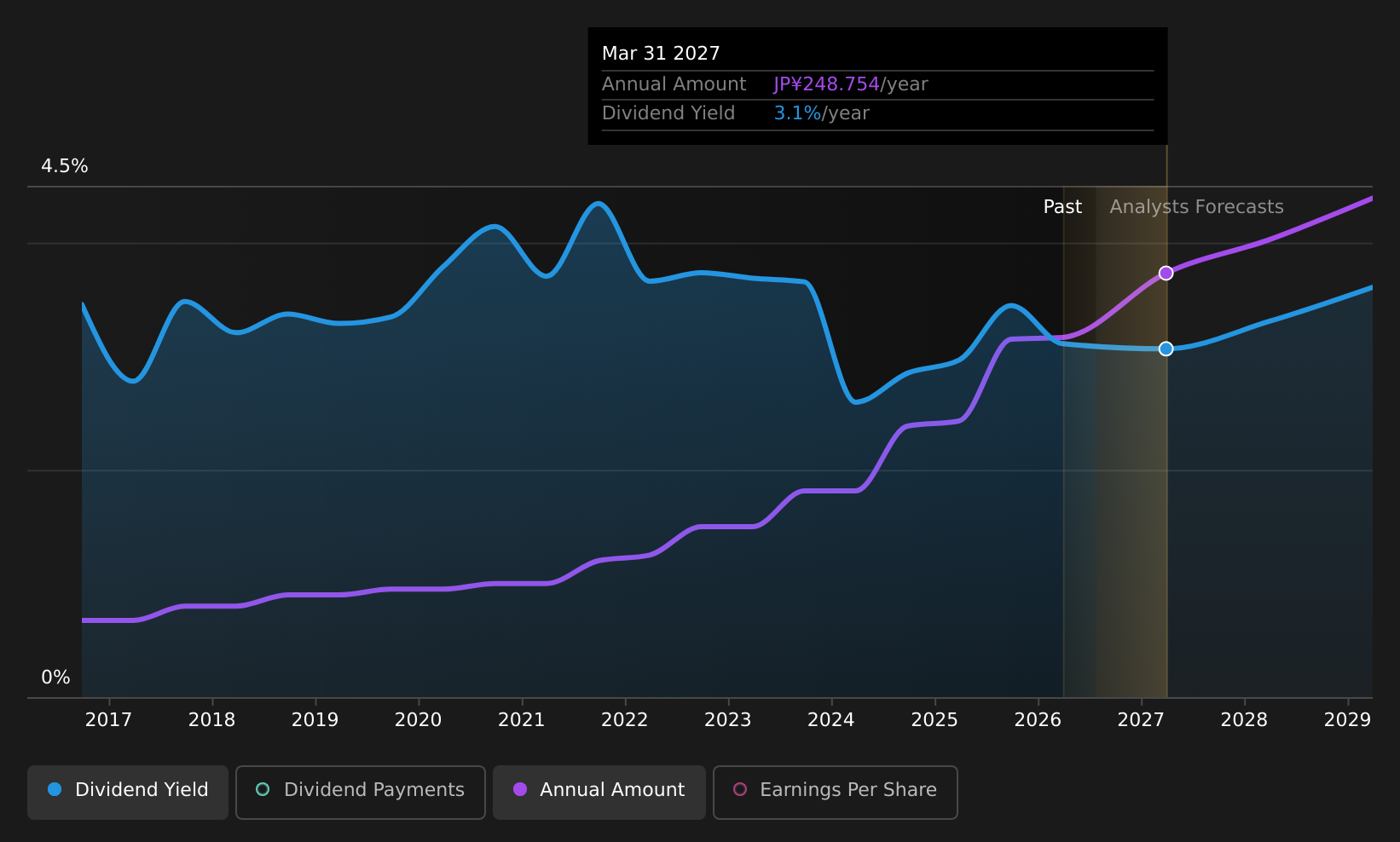Click the 2017 x-axis label
Image resolution: width=1400 pixels, height=842 pixels.
(x=108, y=720)
